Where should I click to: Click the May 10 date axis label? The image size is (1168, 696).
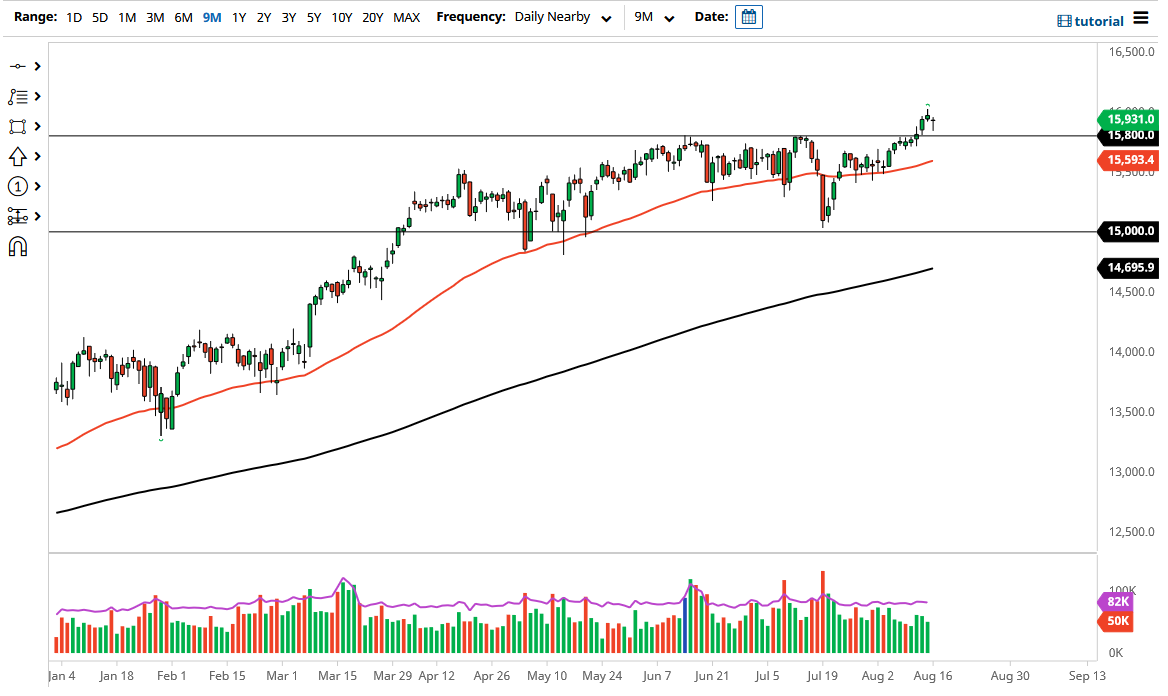(547, 676)
